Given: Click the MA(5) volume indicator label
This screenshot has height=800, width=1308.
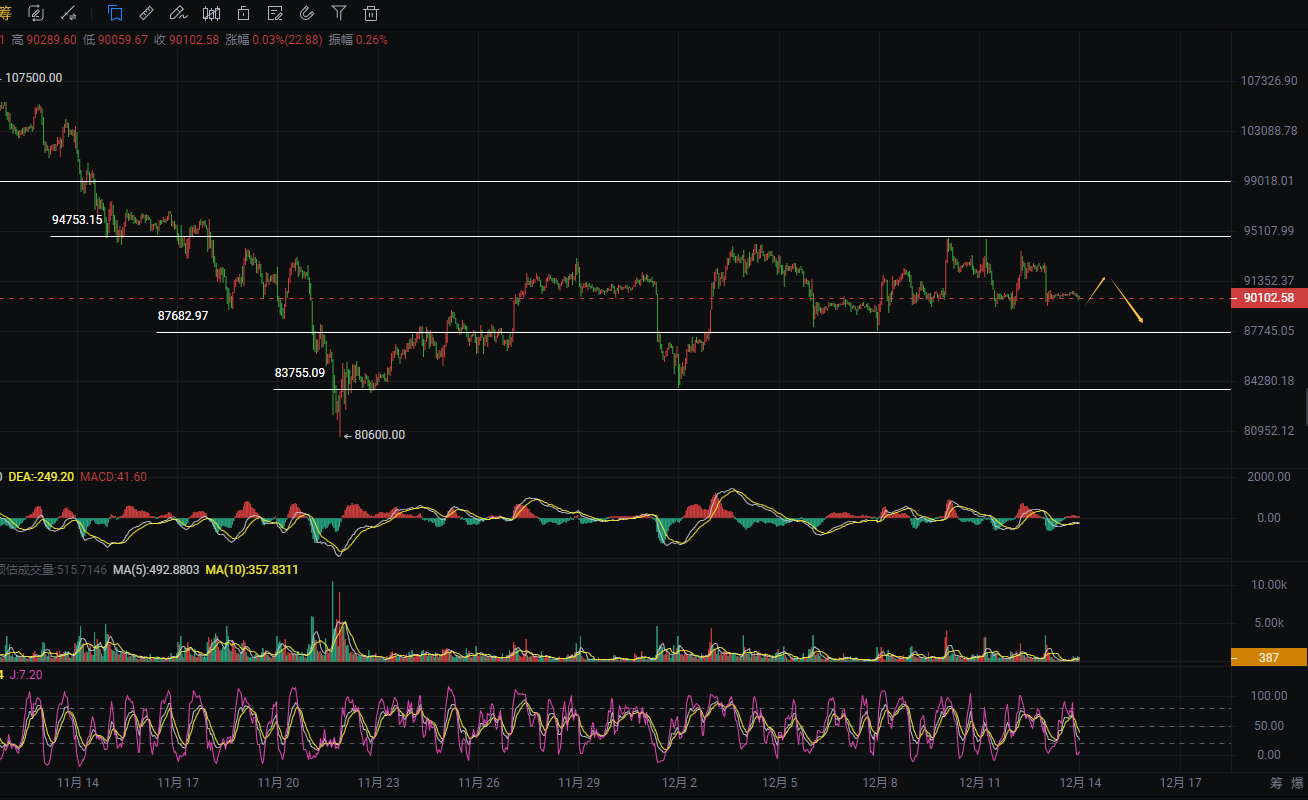Looking at the screenshot, I should coord(156,570).
